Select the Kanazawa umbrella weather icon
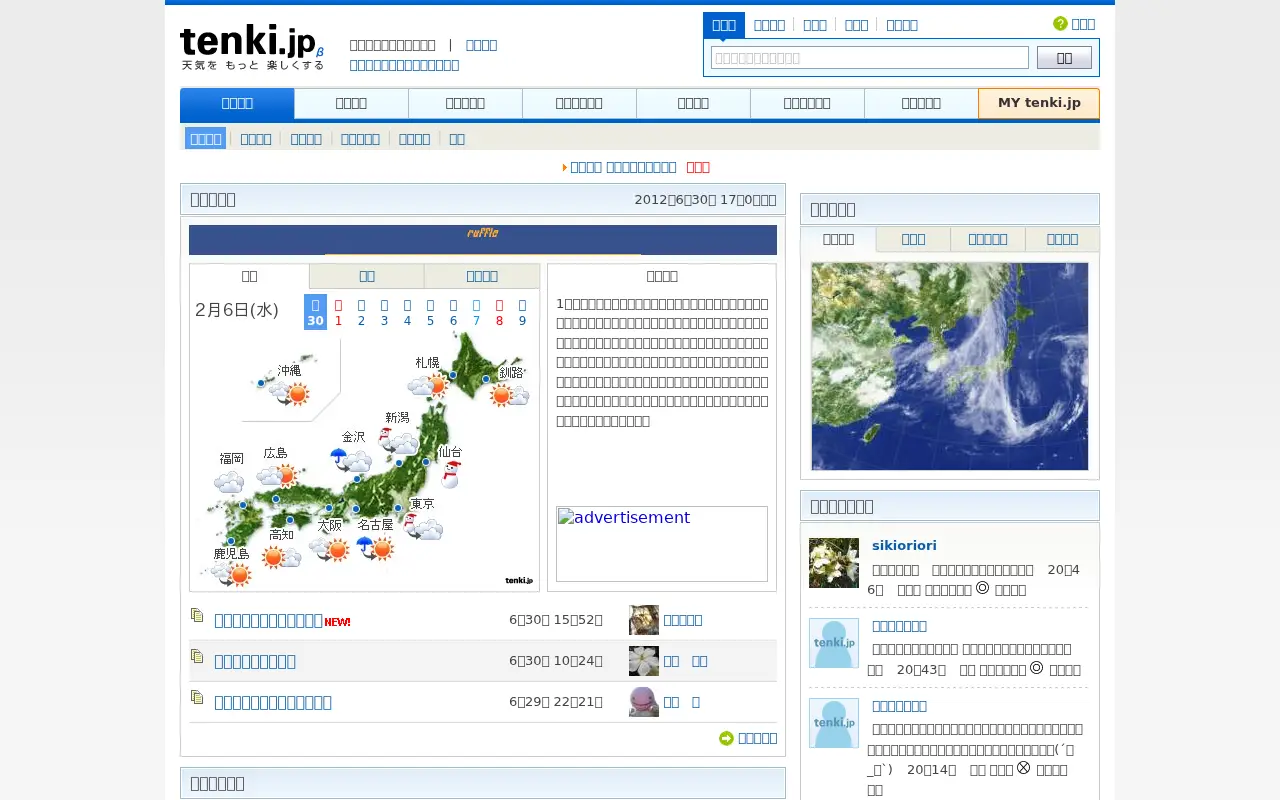The height and width of the screenshot is (800, 1280). 351,460
